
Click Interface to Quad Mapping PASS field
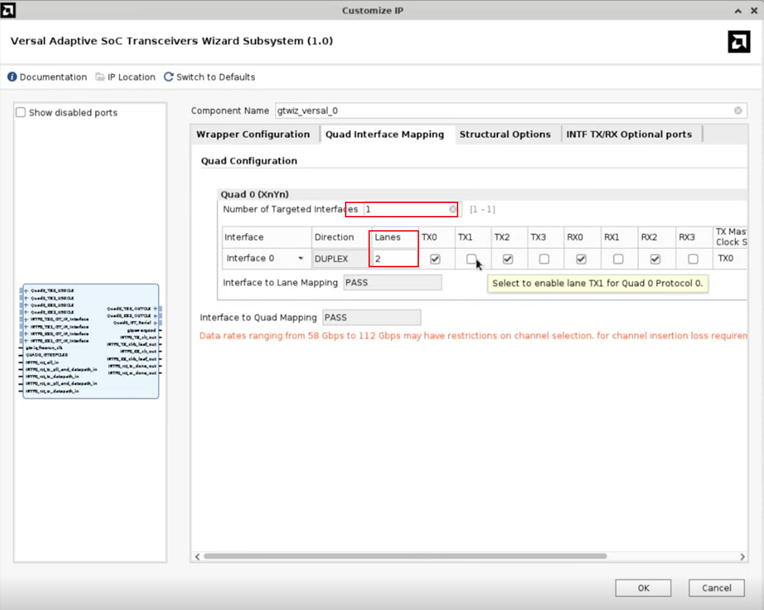(372, 318)
